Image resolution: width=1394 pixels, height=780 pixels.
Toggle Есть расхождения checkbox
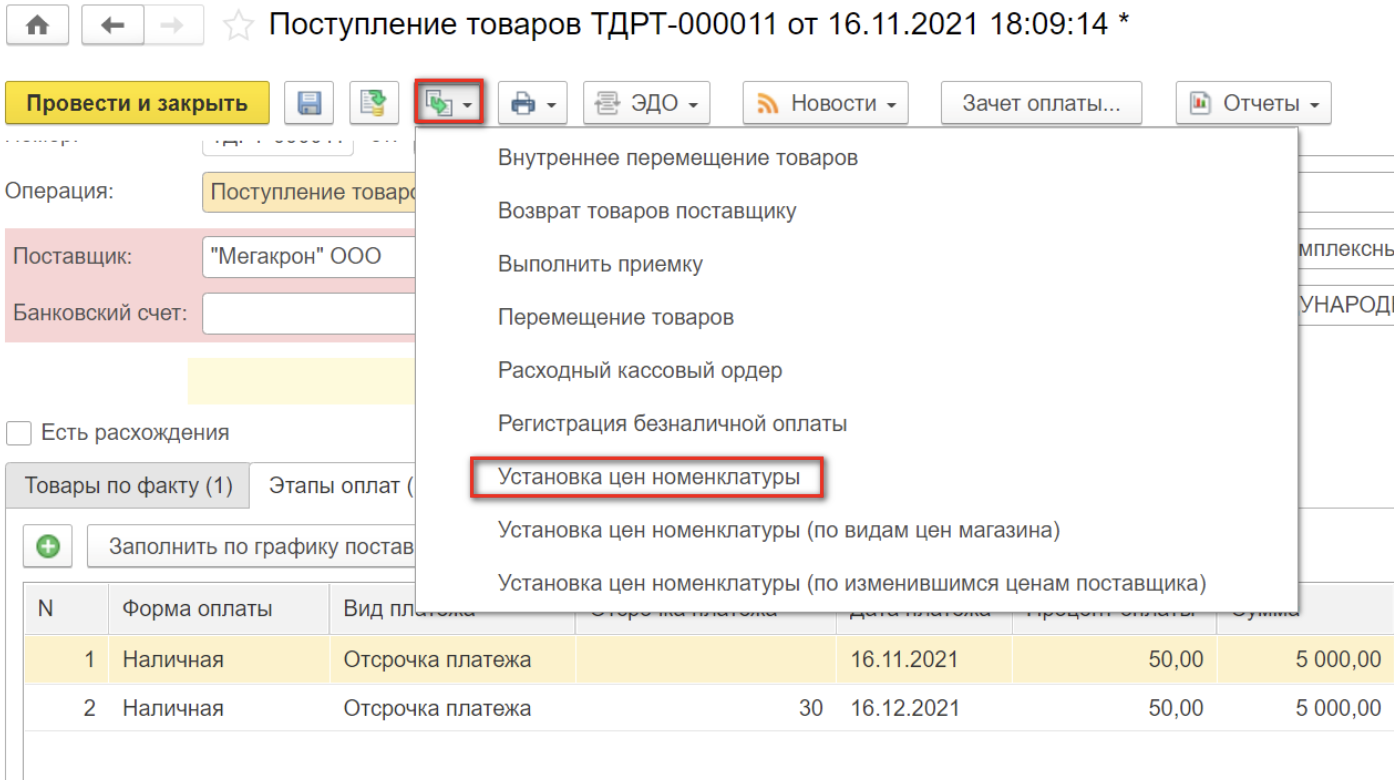(19, 433)
